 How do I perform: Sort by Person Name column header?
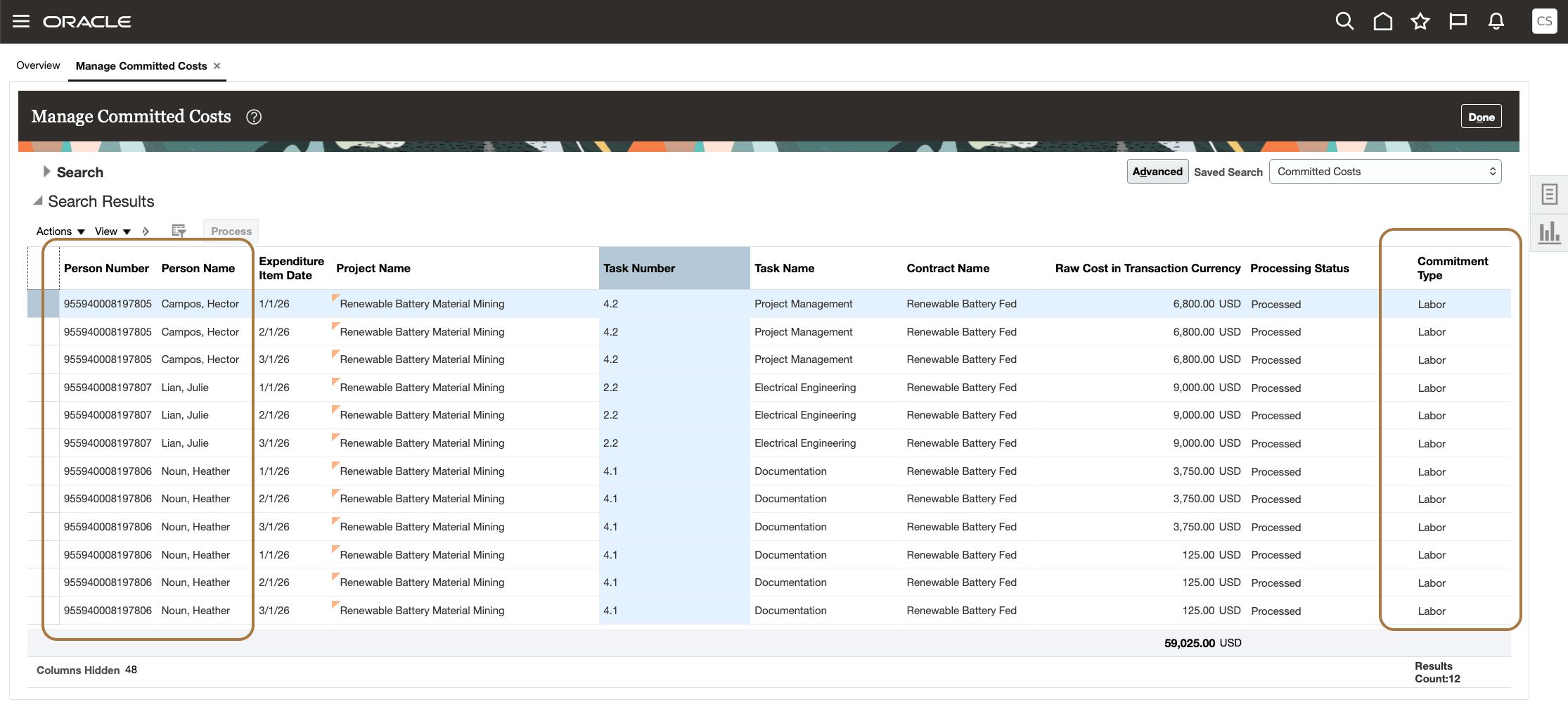(x=198, y=268)
